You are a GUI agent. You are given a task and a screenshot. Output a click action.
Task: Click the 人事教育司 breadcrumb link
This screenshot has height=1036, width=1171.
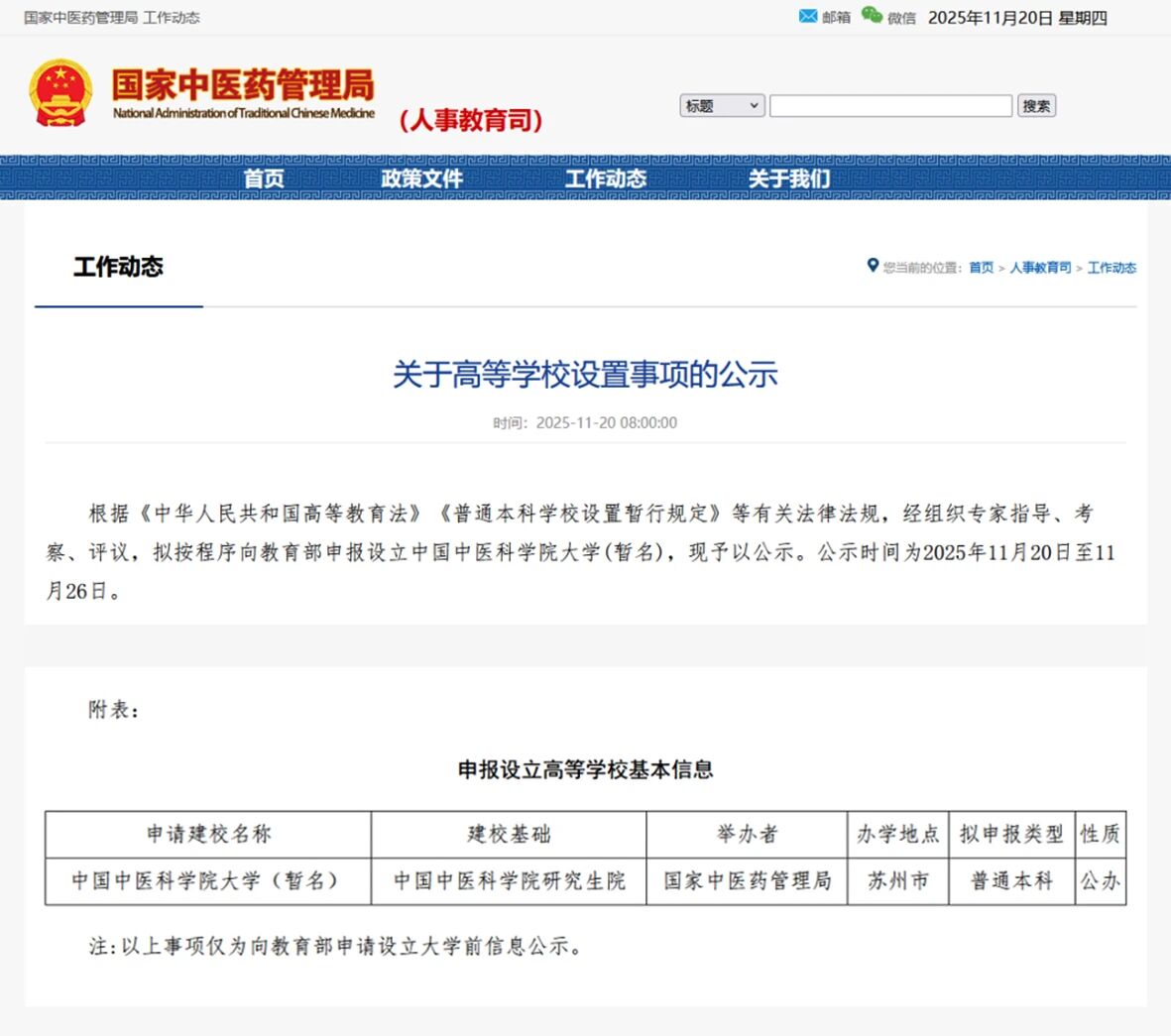[1040, 268]
